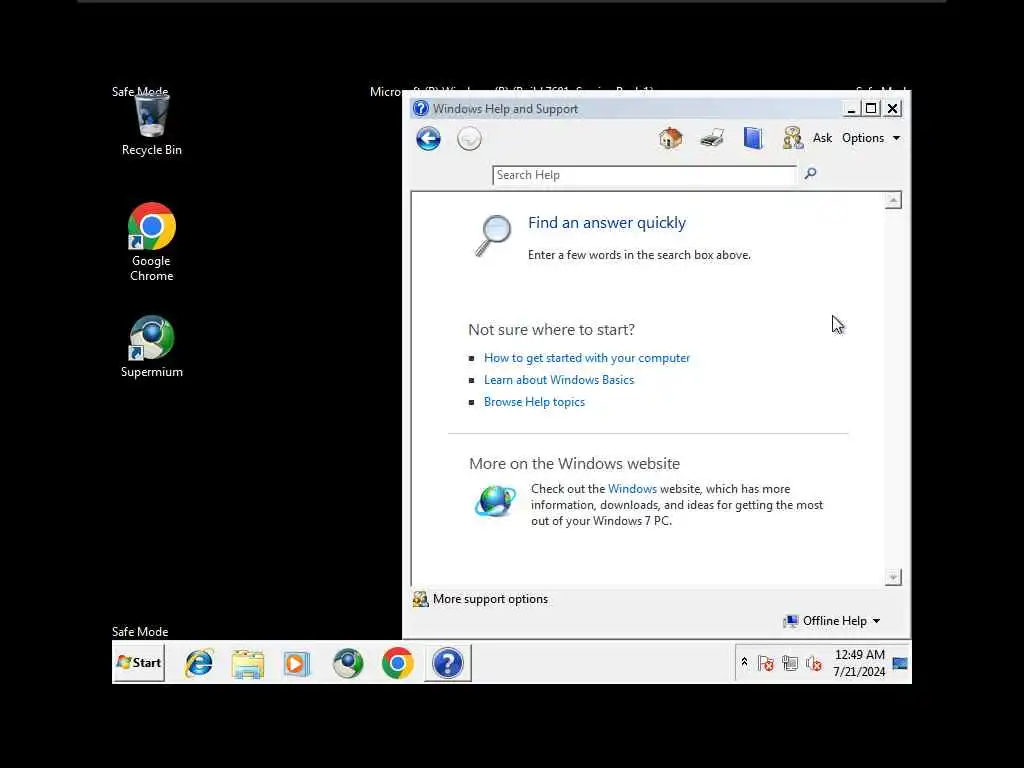Viewport: 1024px width, 768px height.
Task: Expand the Offline Help dropdown
Action: coord(832,621)
